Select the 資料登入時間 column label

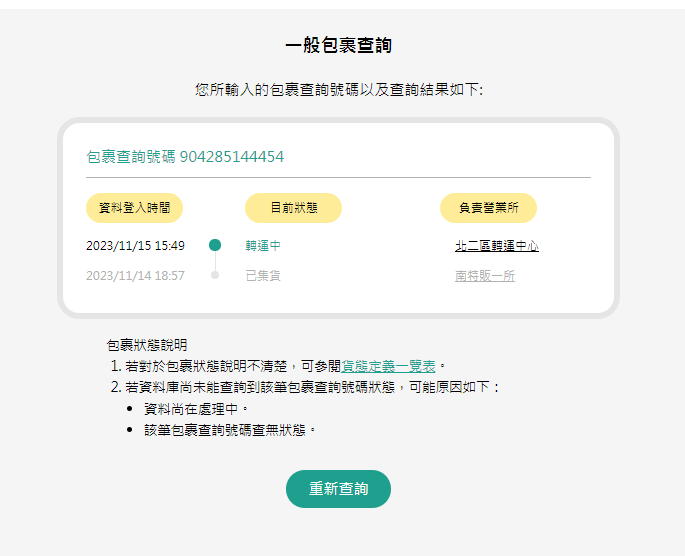[134, 208]
